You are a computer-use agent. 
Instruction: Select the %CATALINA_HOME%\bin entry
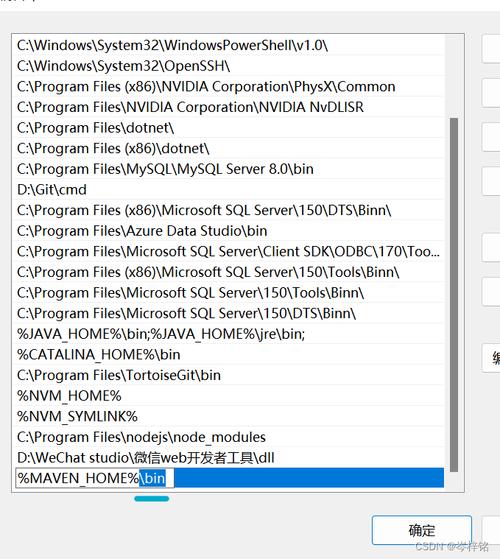click(230, 355)
